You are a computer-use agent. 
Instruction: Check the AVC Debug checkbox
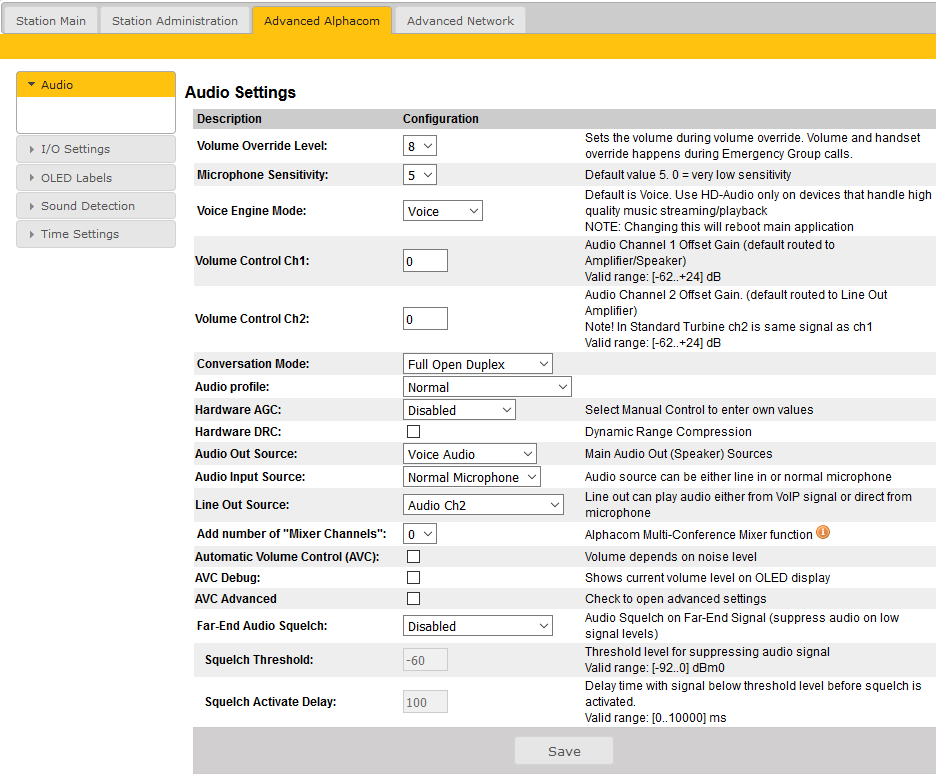(x=413, y=578)
